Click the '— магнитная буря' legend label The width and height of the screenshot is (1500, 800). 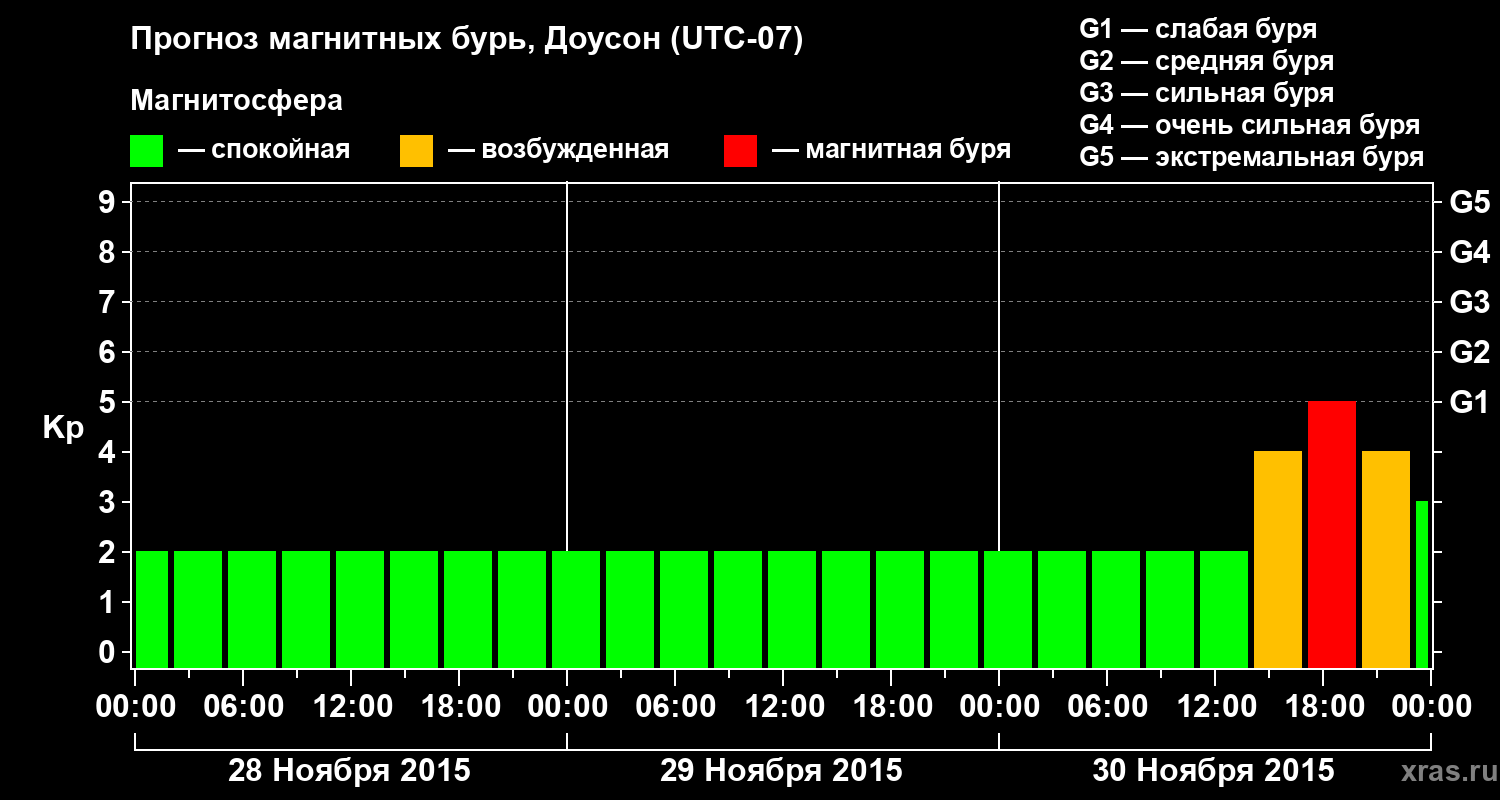[892, 151]
